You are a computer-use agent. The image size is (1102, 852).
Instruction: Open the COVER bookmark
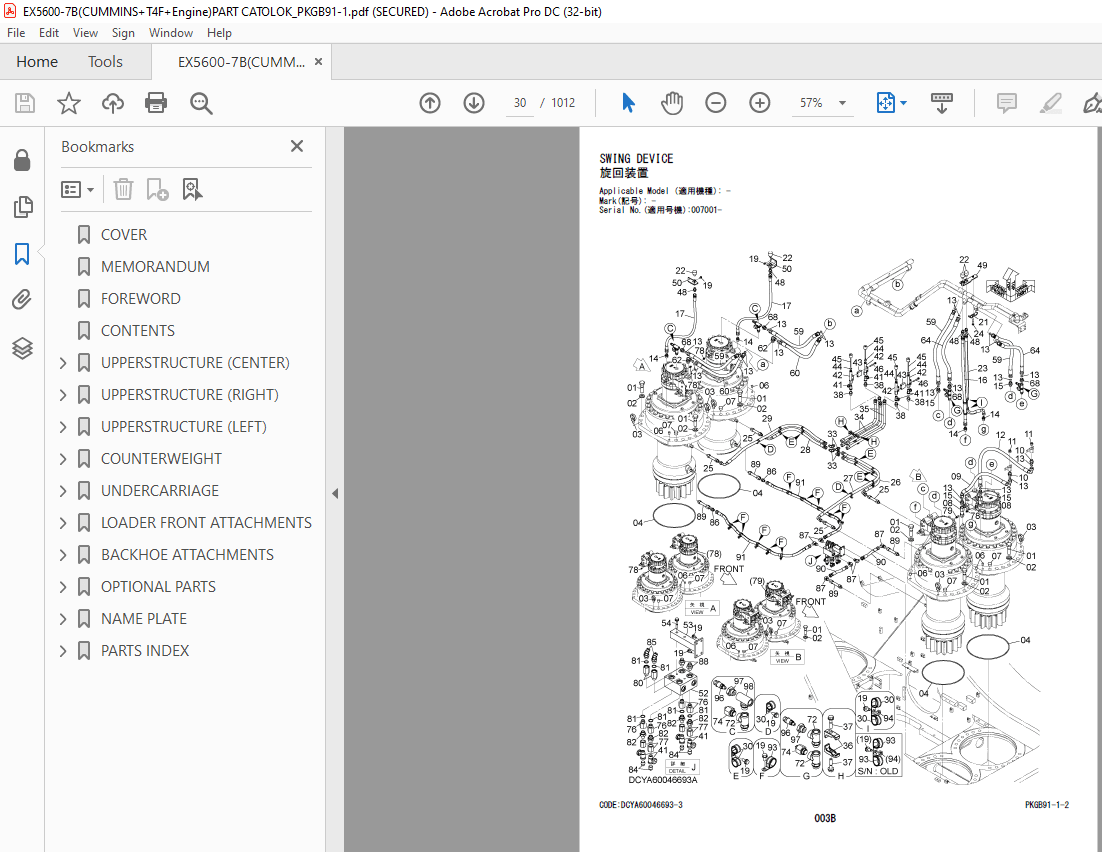click(x=124, y=235)
